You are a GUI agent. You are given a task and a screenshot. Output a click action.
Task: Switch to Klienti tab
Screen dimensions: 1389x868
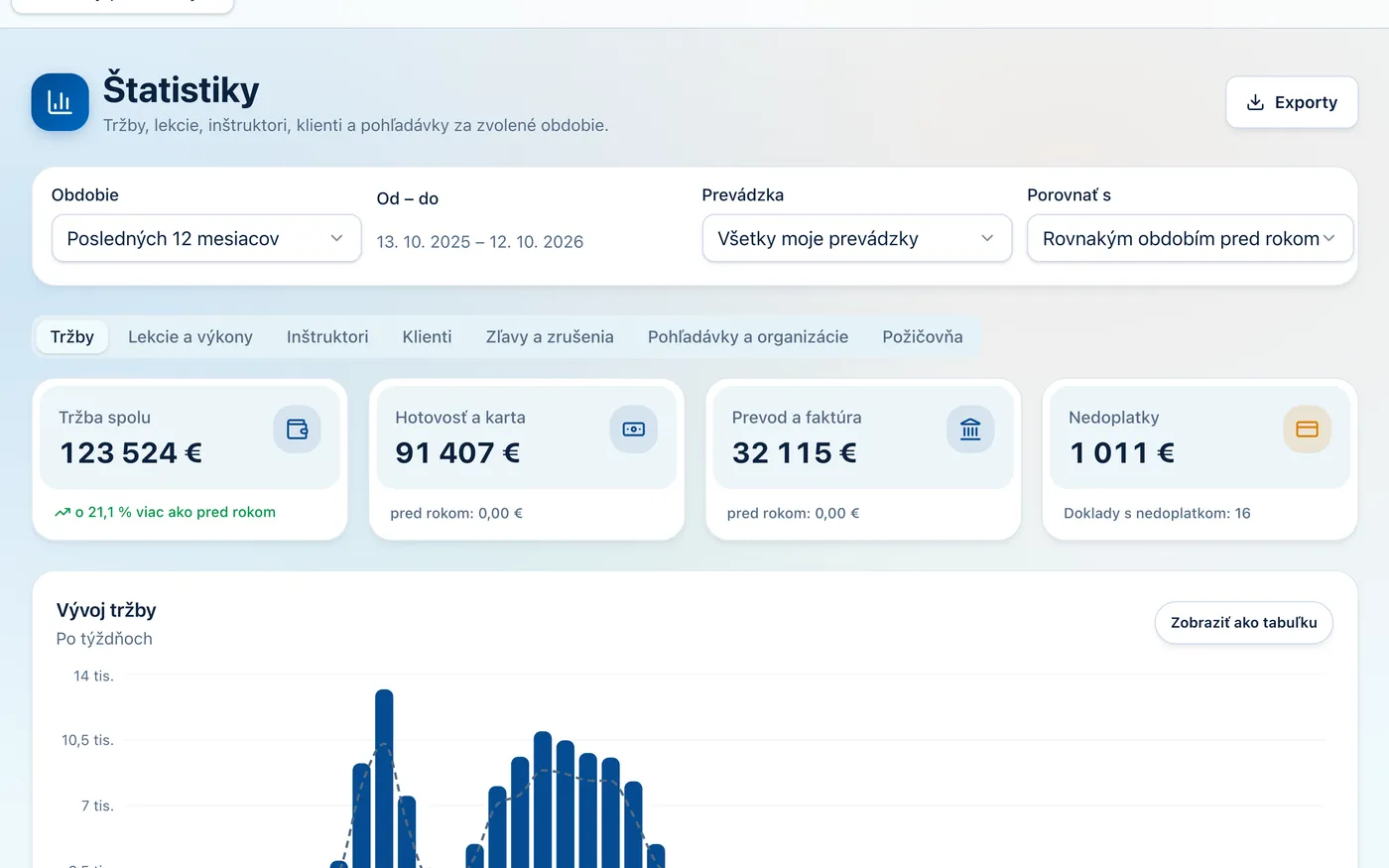point(428,336)
